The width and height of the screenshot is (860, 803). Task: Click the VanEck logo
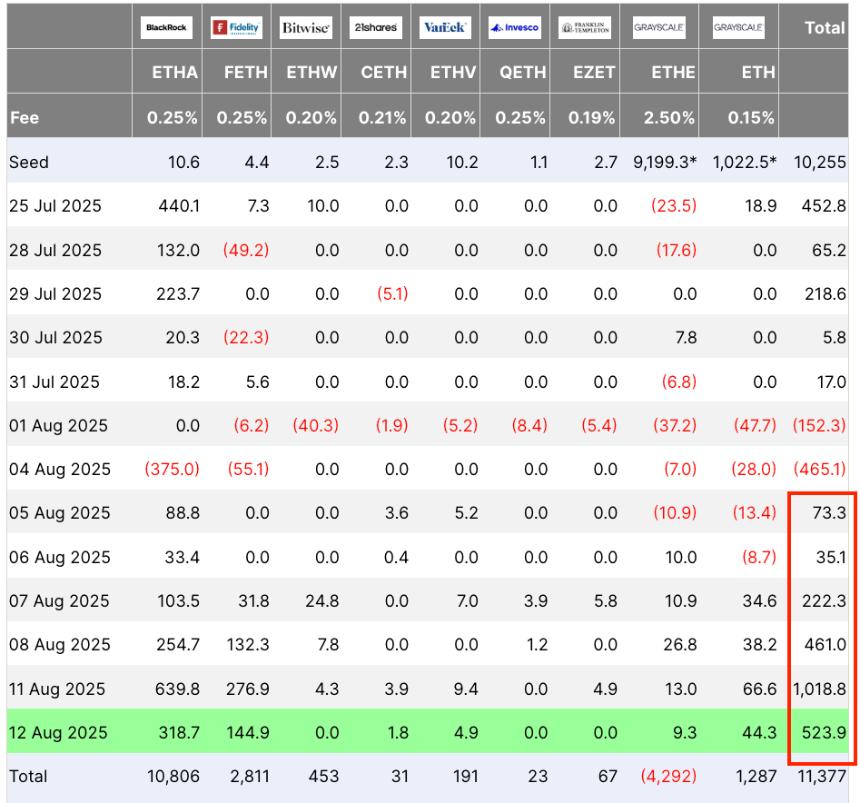point(445,27)
